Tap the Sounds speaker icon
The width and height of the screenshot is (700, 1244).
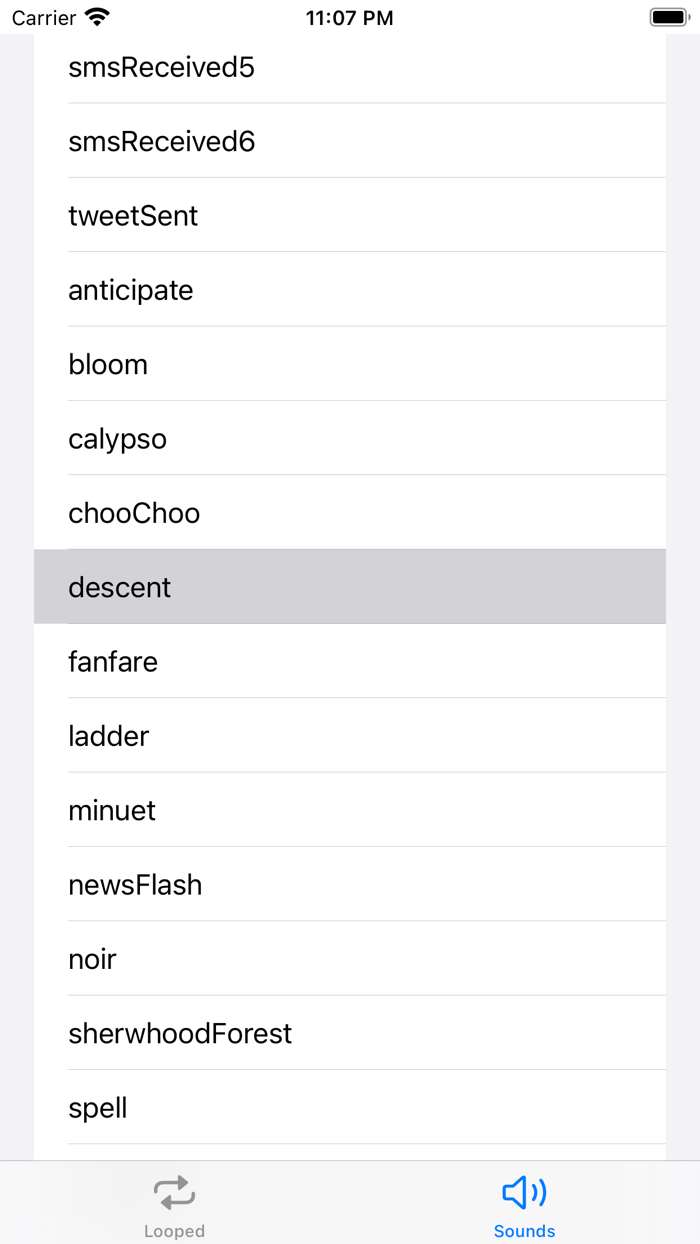tap(524, 1192)
